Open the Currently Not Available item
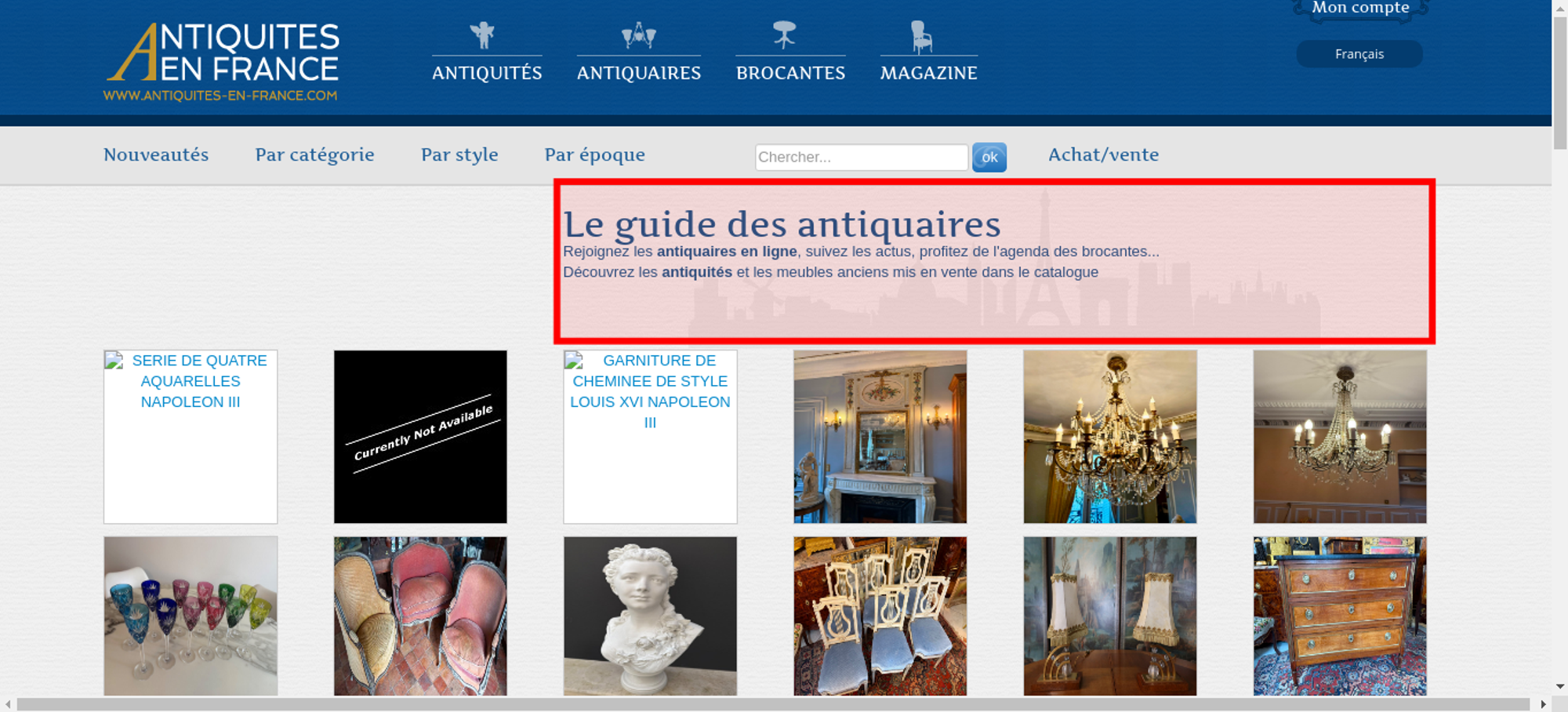This screenshot has width=1568, height=712. pos(420,437)
